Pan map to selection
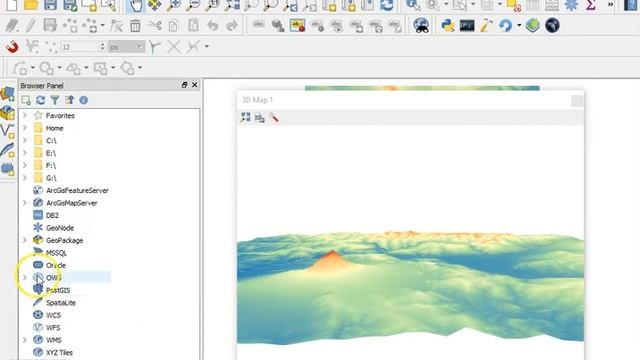 click(154, 5)
